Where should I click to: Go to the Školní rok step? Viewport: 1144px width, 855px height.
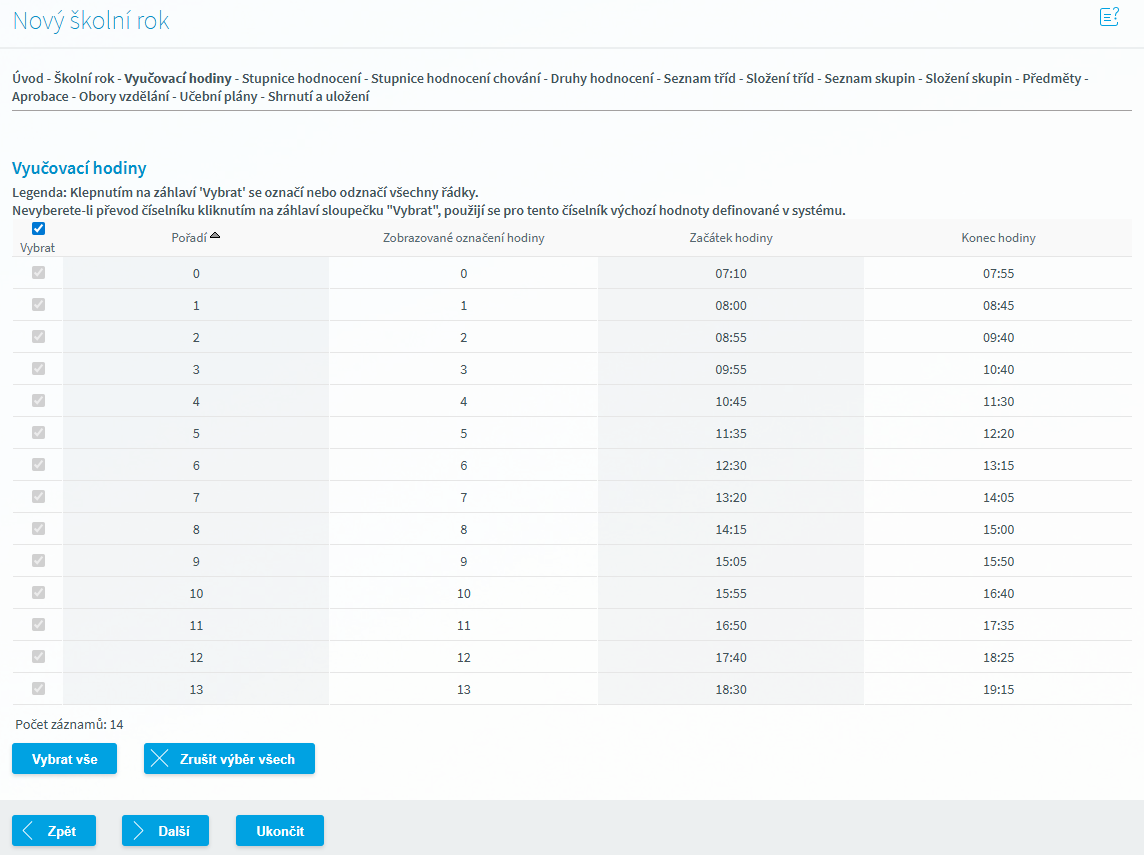tap(84, 78)
